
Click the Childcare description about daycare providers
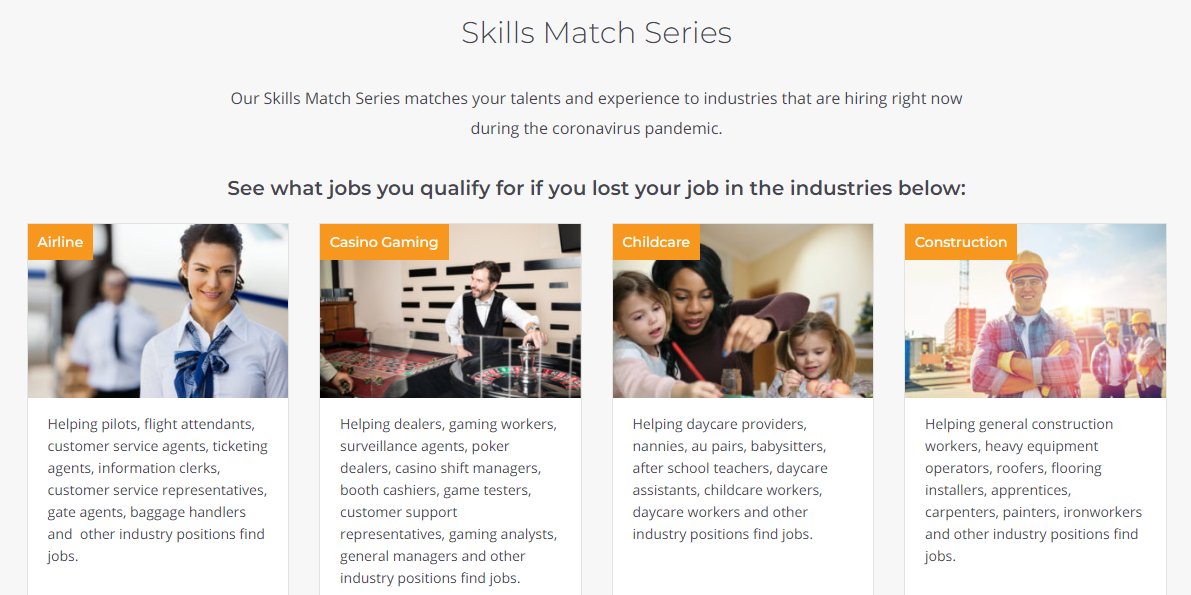731,479
